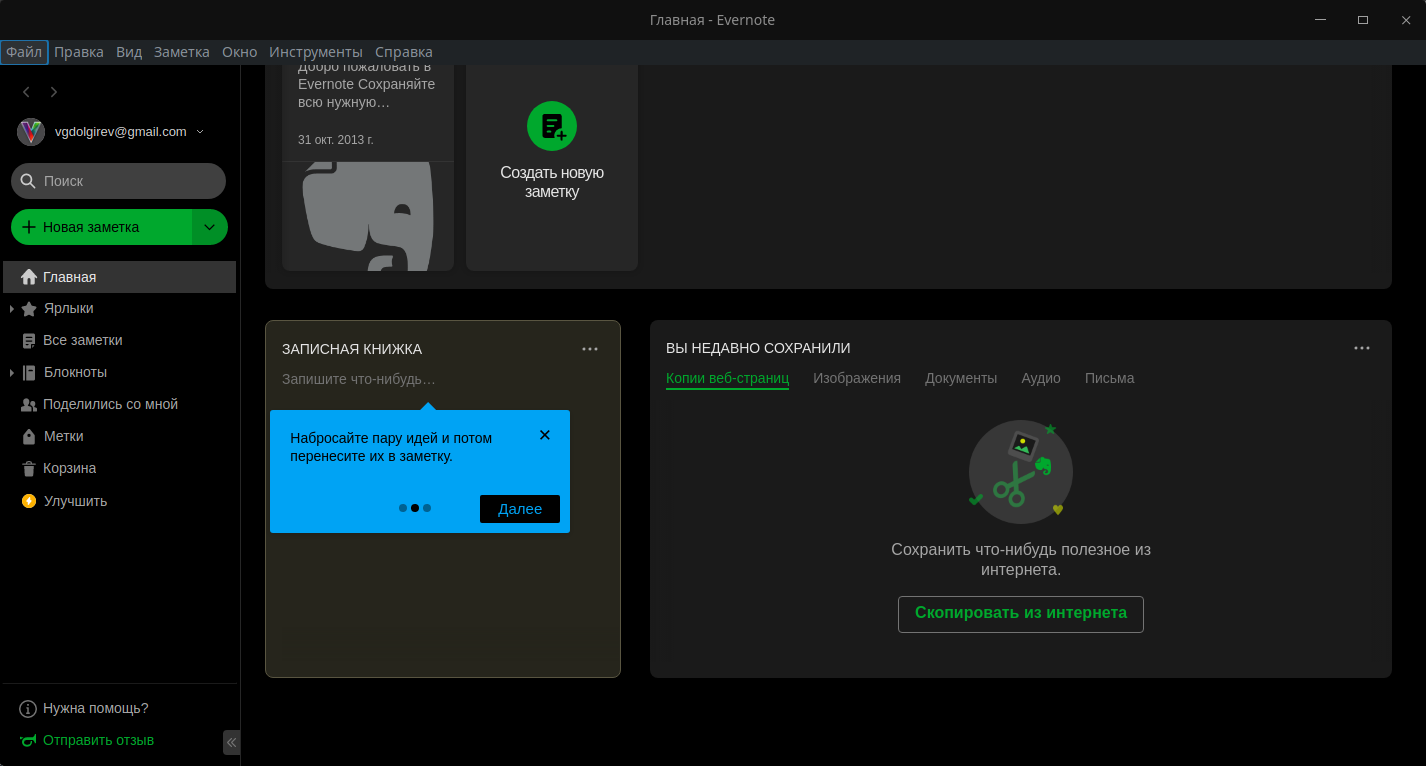Viewport: 1426px width, 766px height.
Task: Click the Улучшить lightning icon
Action: [29, 501]
